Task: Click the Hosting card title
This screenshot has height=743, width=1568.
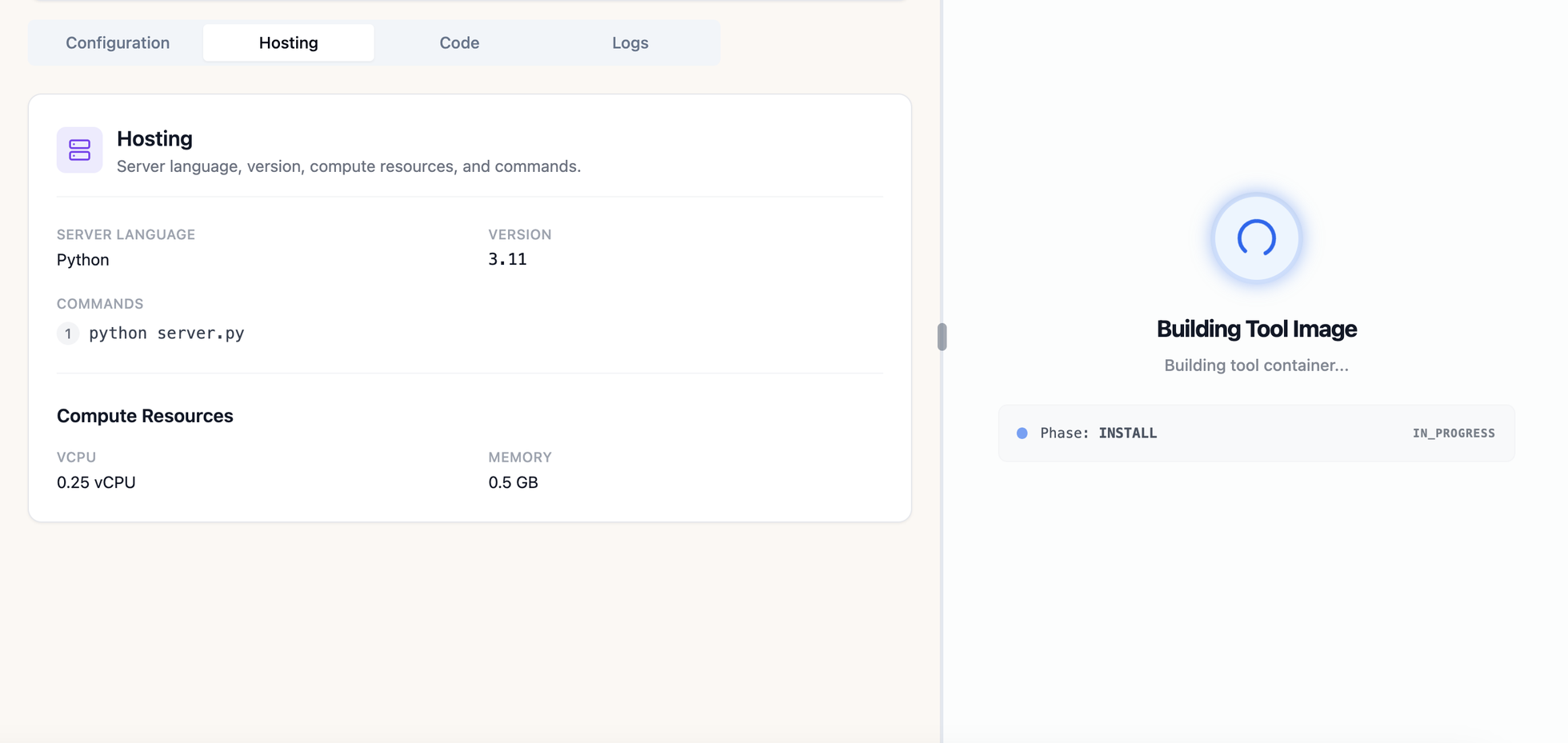Action: point(154,138)
